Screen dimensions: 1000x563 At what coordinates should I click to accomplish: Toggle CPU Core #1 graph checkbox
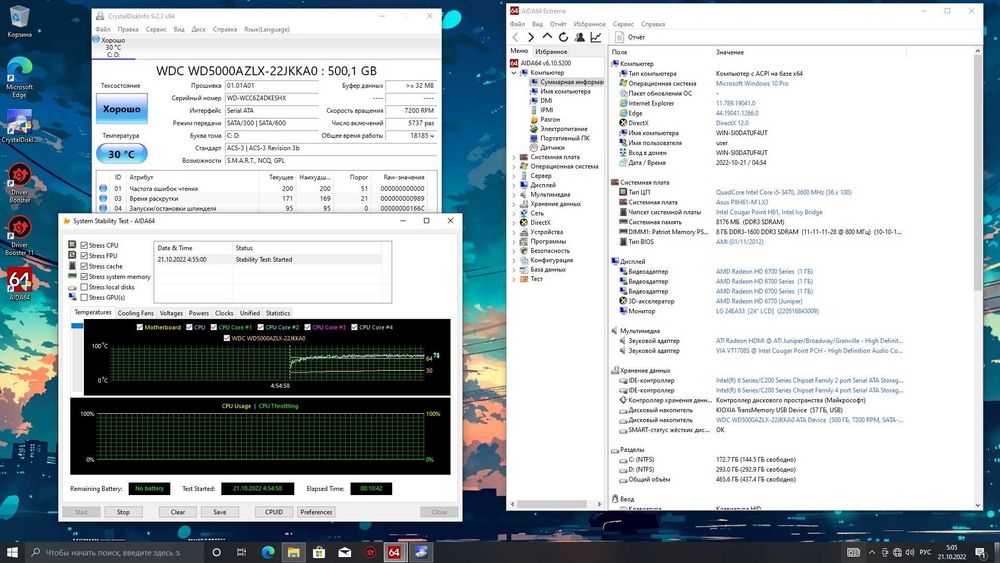point(214,327)
